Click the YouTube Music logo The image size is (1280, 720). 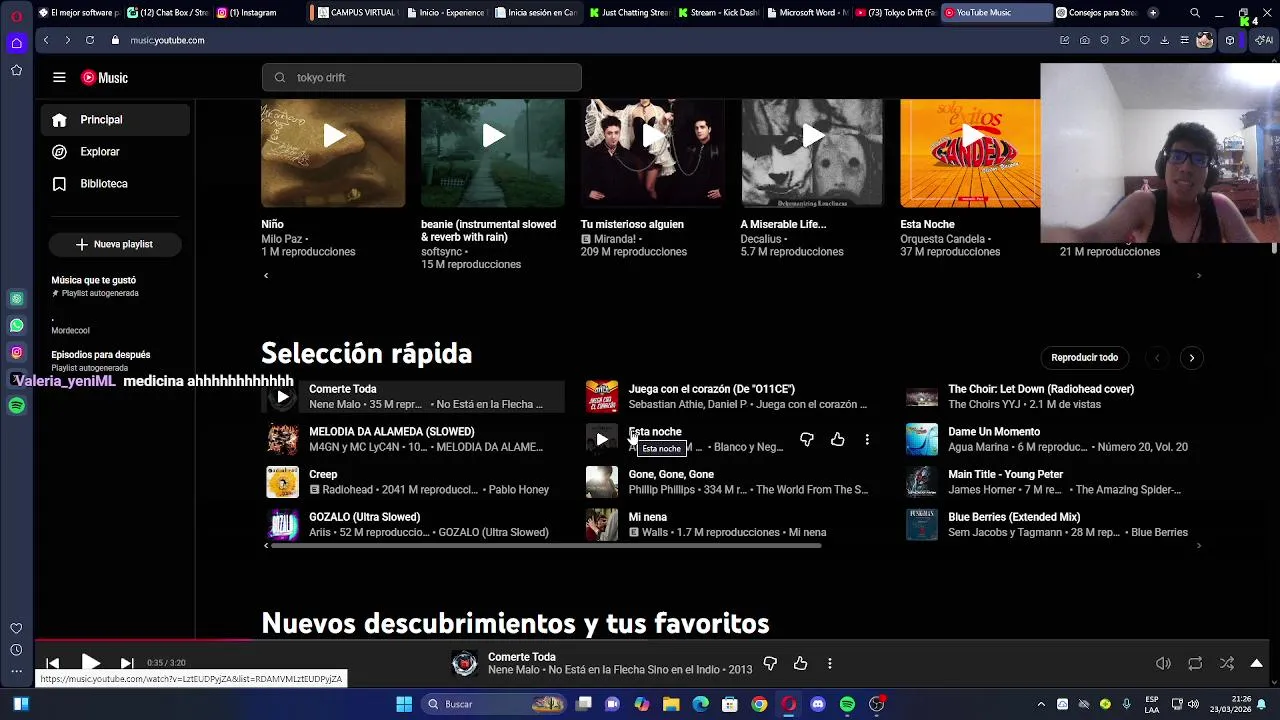pyautogui.click(x=104, y=77)
